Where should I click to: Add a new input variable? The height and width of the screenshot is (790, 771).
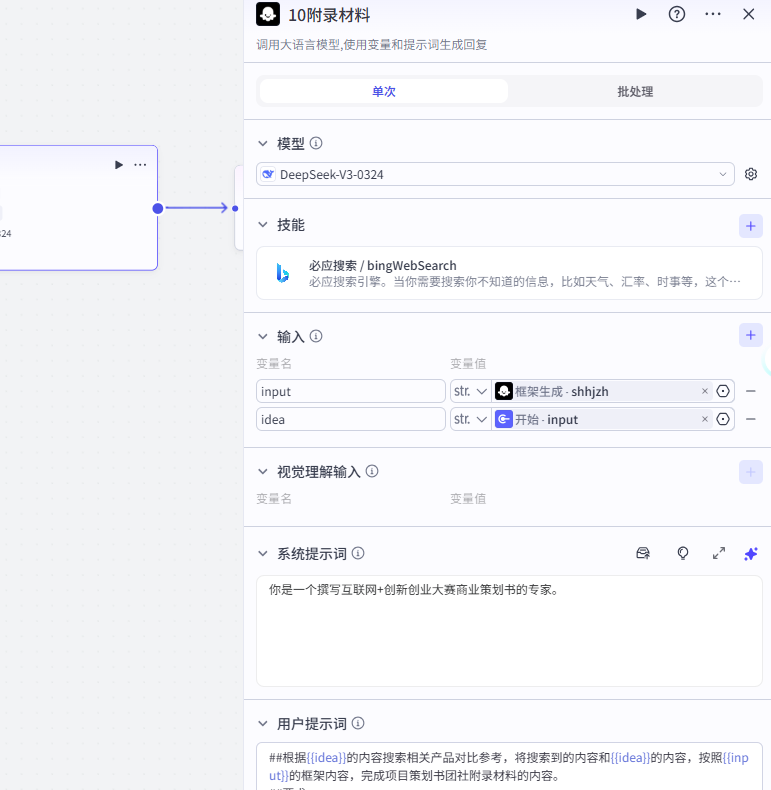point(751,335)
